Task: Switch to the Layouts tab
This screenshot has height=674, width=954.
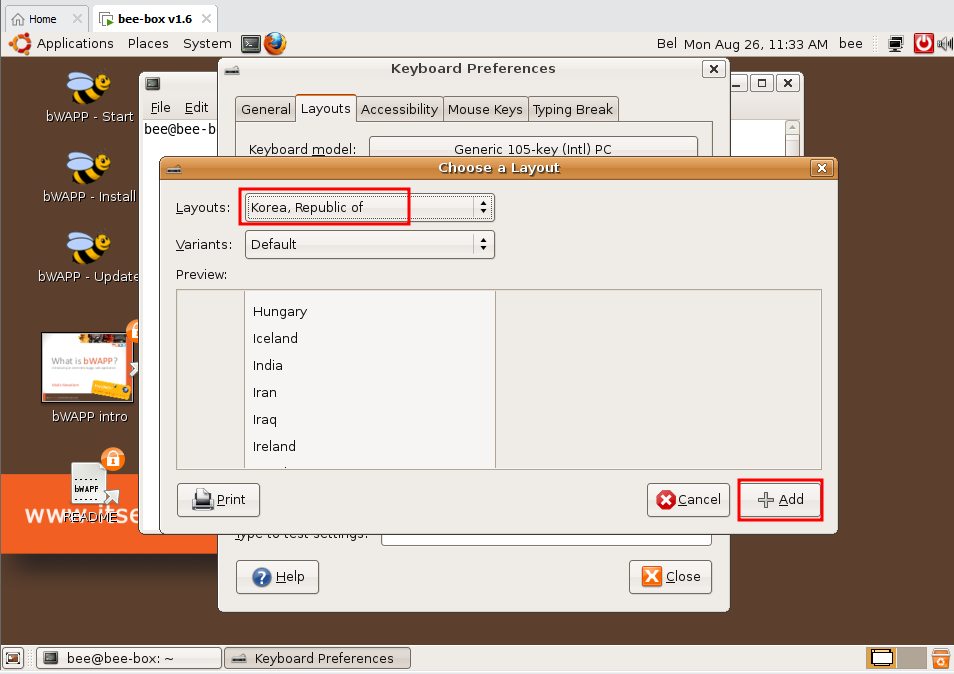Action: (326, 108)
